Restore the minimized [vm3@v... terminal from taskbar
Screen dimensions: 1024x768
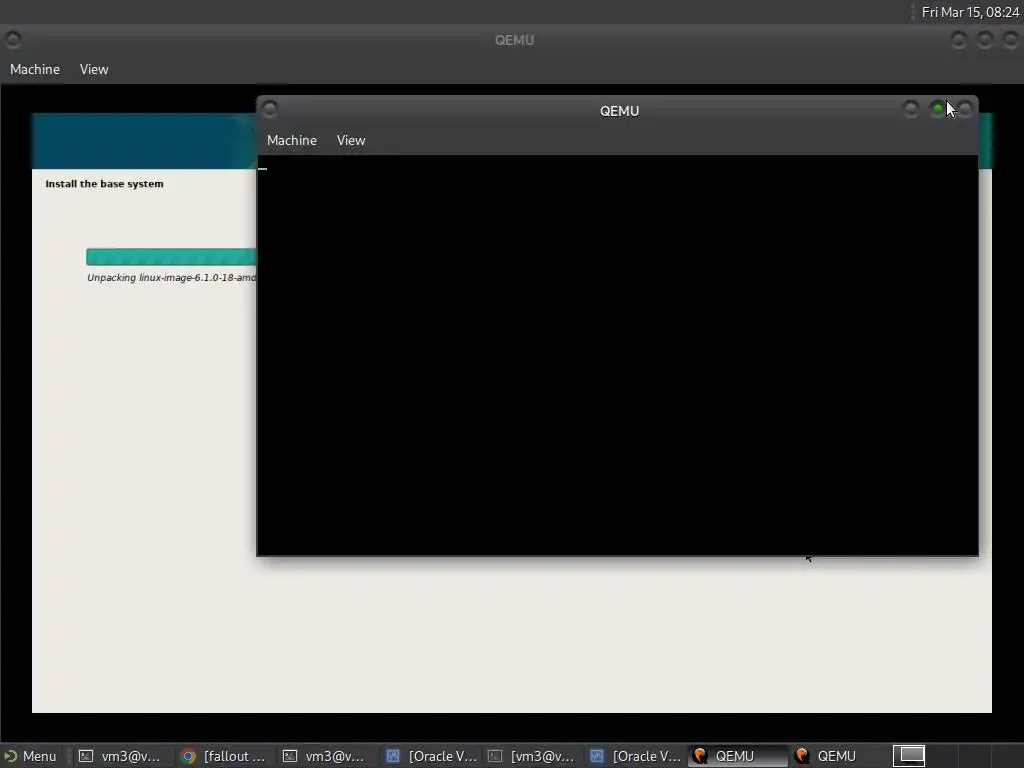click(532, 756)
